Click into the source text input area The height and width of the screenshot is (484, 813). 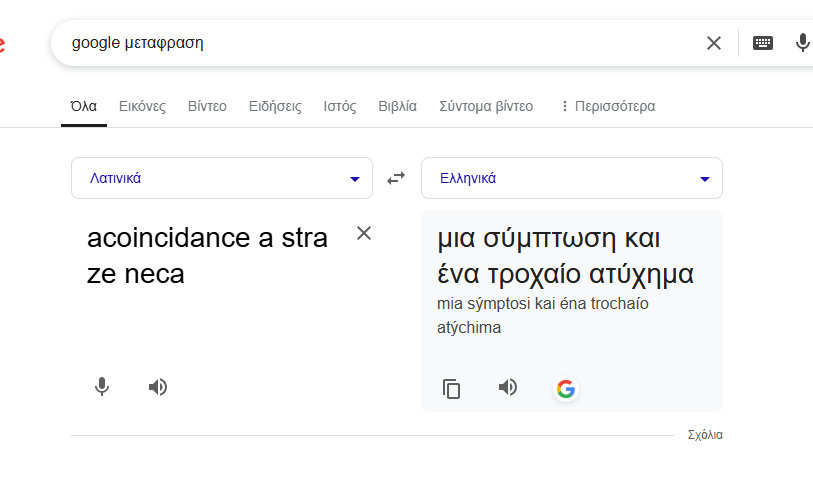coord(210,300)
